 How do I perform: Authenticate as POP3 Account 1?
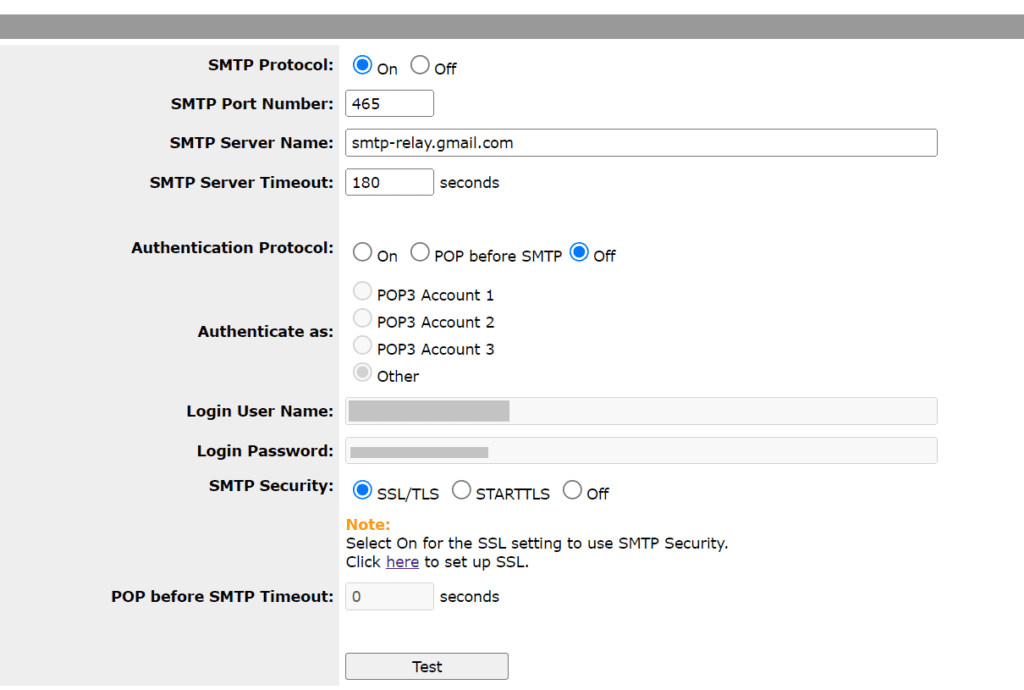[x=362, y=290]
